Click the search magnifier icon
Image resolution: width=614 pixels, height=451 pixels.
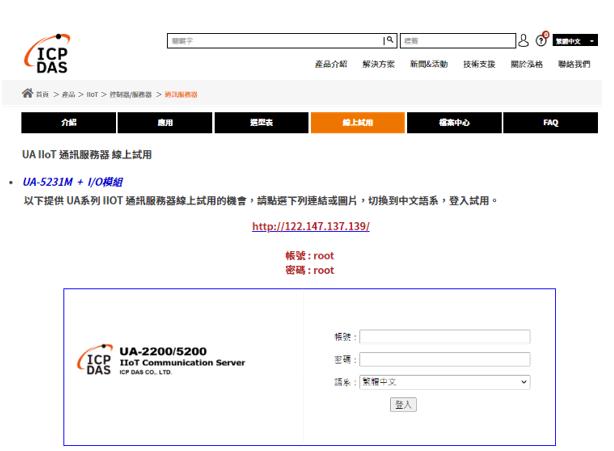point(389,40)
